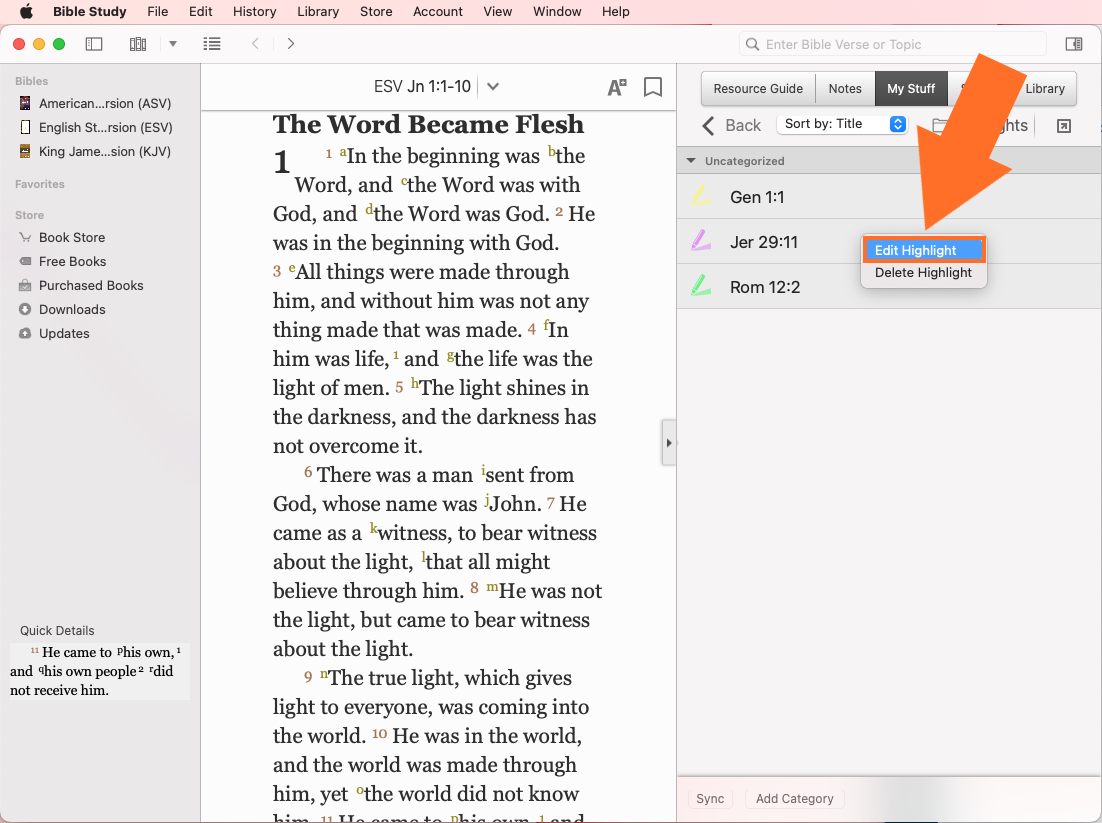This screenshot has height=823, width=1102.
Task: Toggle the left sidebar panel icon
Action: (x=94, y=44)
